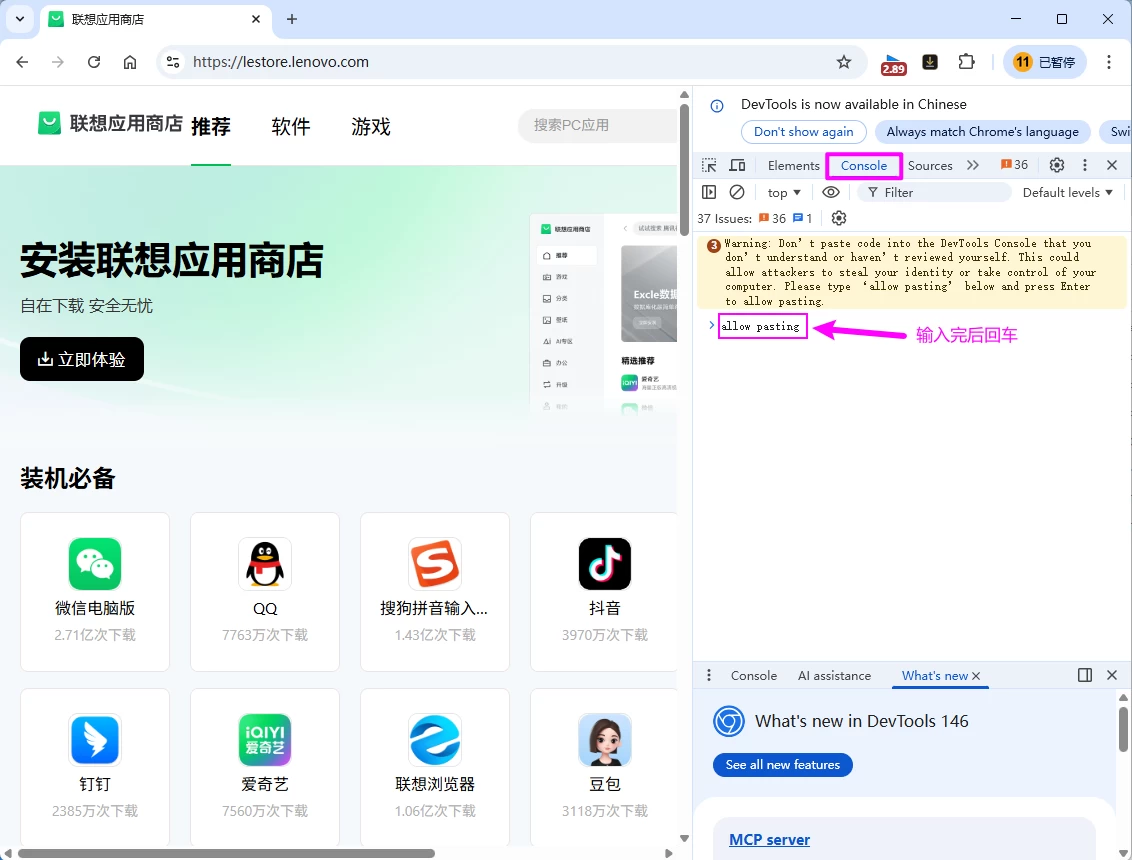Close the DevTools drawer
The height and width of the screenshot is (860, 1132).
point(1112,675)
